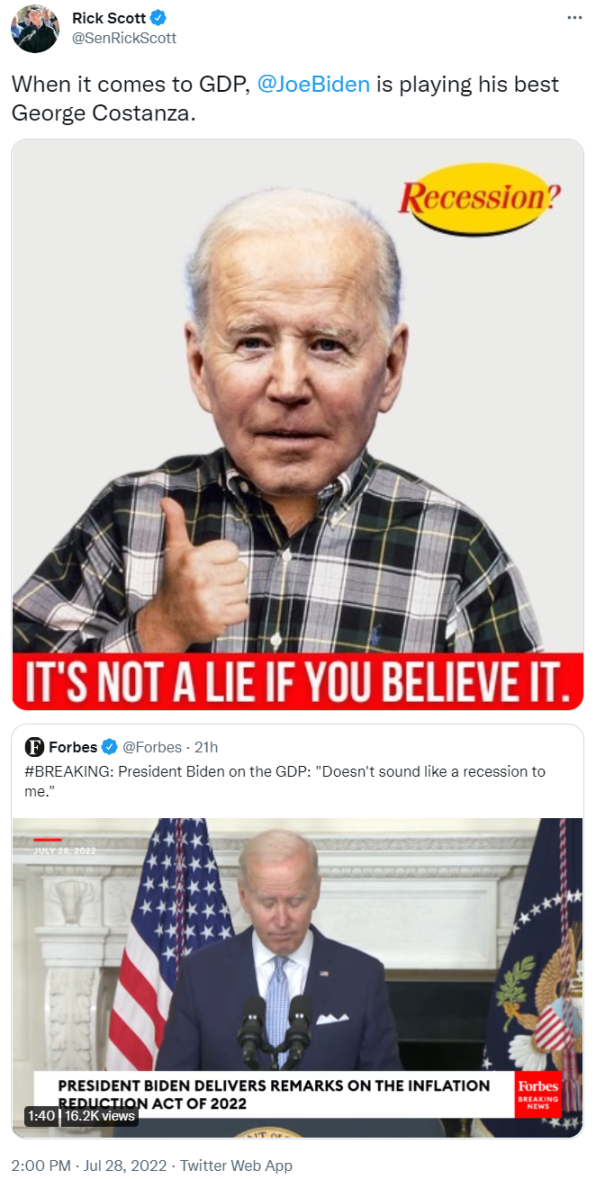Click the Twitter Web App source label
This screenshot has height=1179, width=596.
[x=237, y=1166]
